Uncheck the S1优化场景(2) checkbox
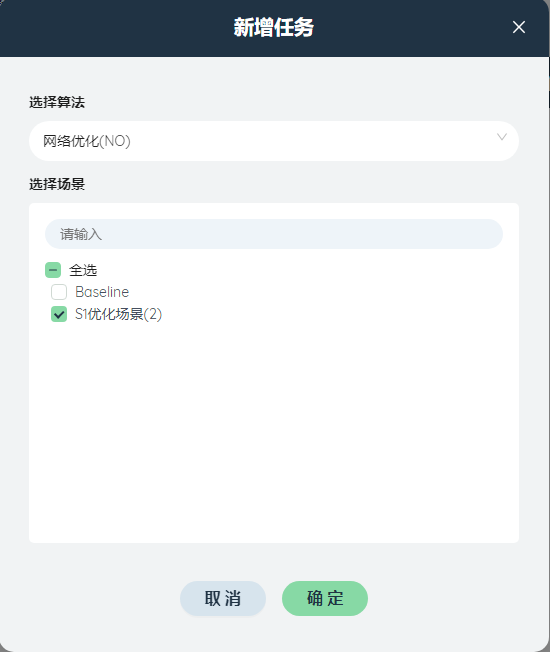The image size is (550, 652). (59, 314)
